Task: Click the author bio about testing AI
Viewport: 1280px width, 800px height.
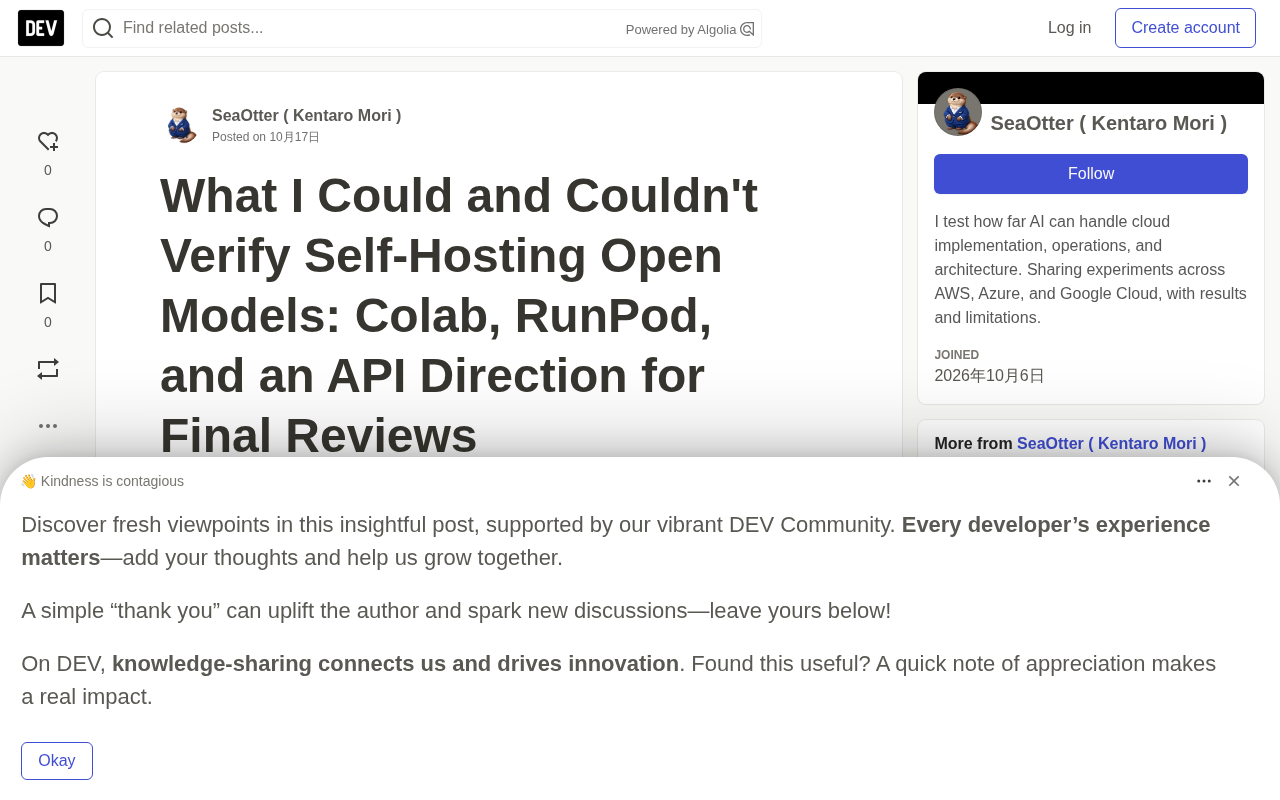Action: coord(1091,270)
